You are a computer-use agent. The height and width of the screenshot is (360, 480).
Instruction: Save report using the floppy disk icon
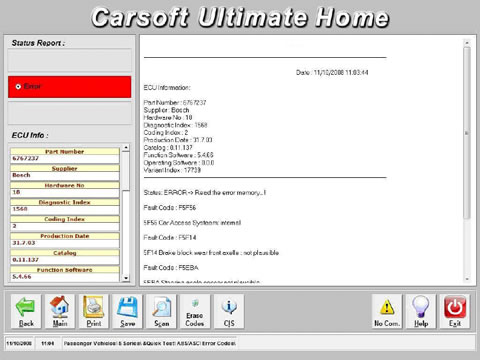[x=127, y=311]
